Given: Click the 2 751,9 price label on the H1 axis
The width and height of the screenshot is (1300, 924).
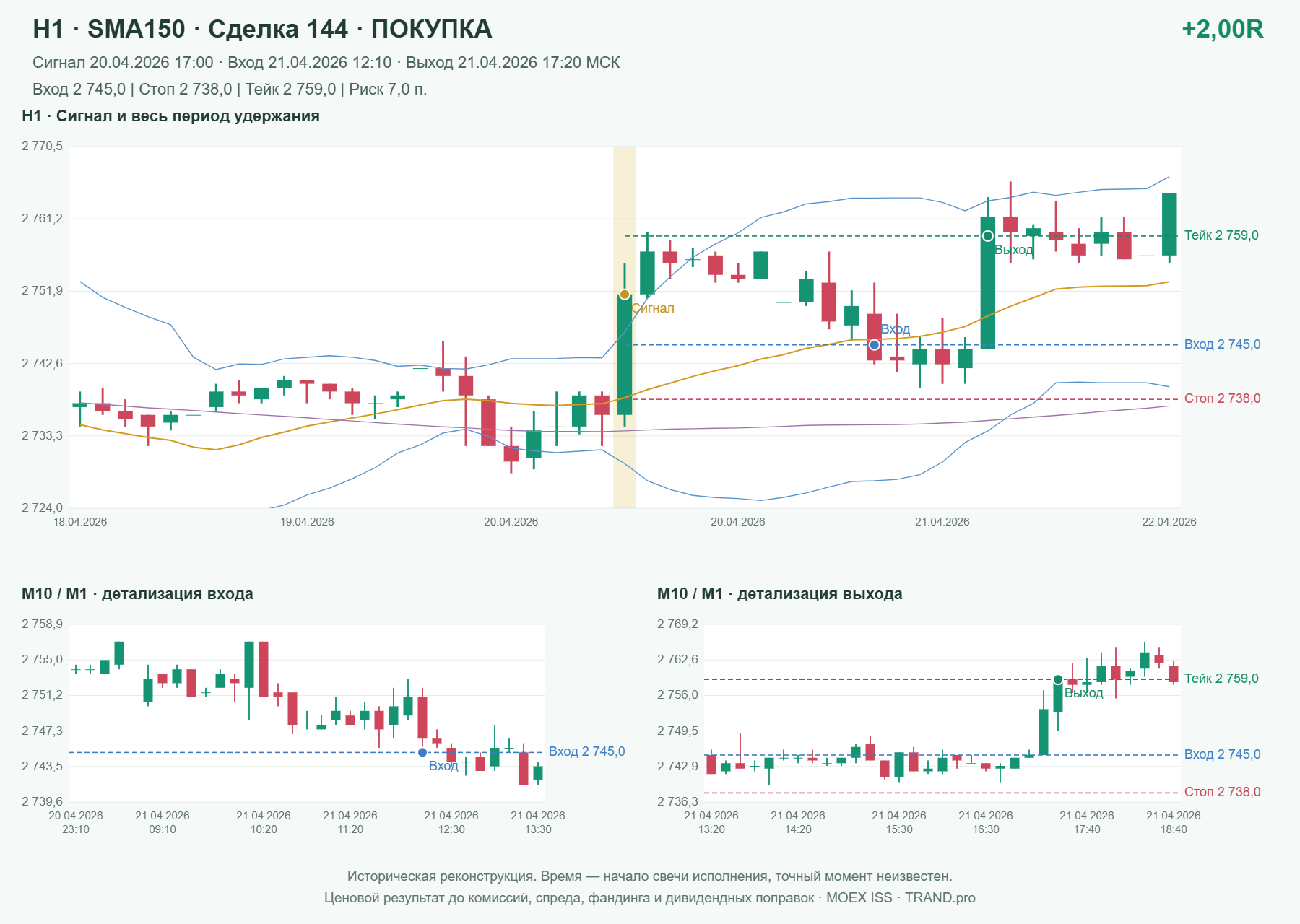Looking at the screenshot, I should pyautogui.click(x=42, y=291).
